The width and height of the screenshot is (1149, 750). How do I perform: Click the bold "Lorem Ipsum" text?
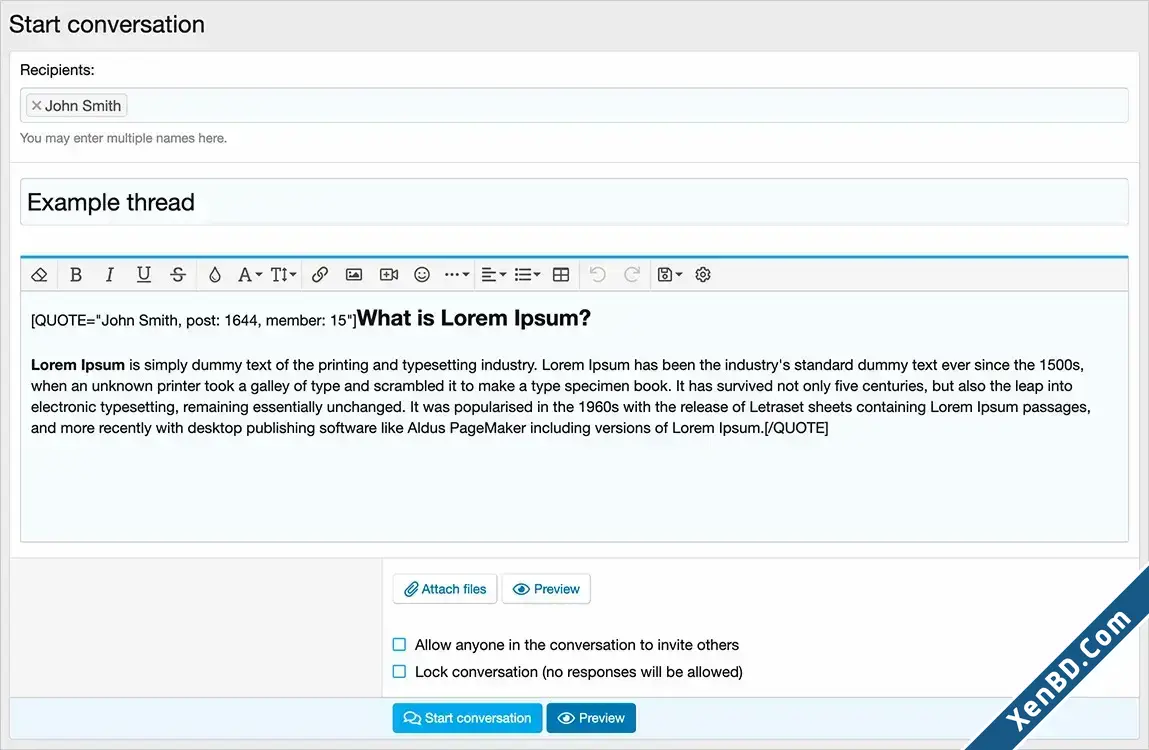click(x=78, y=365)
